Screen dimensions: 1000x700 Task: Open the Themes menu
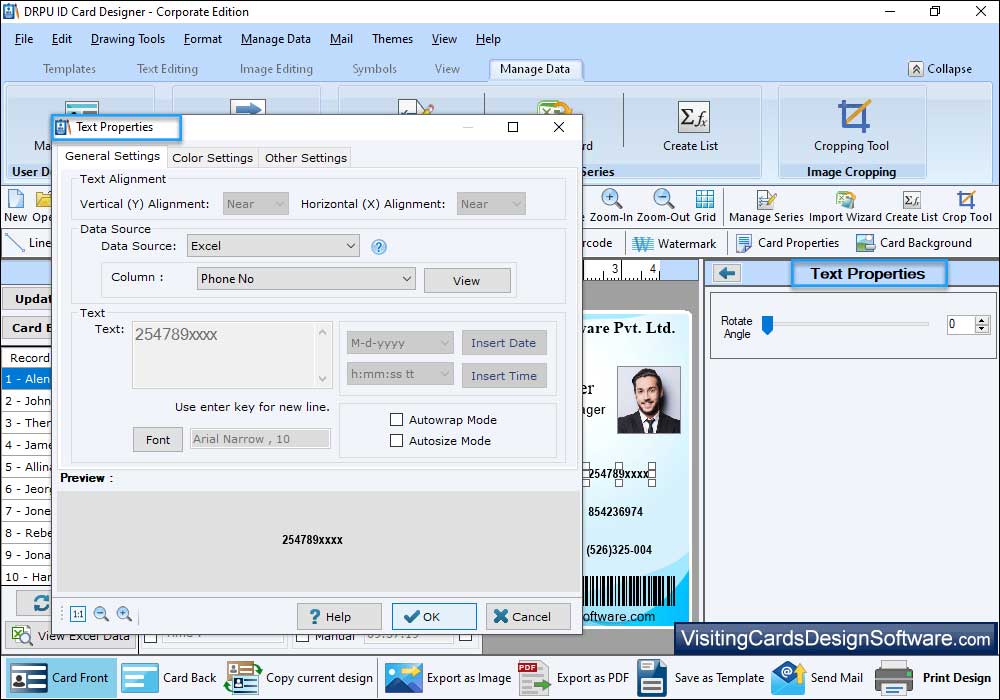point(392,39)
